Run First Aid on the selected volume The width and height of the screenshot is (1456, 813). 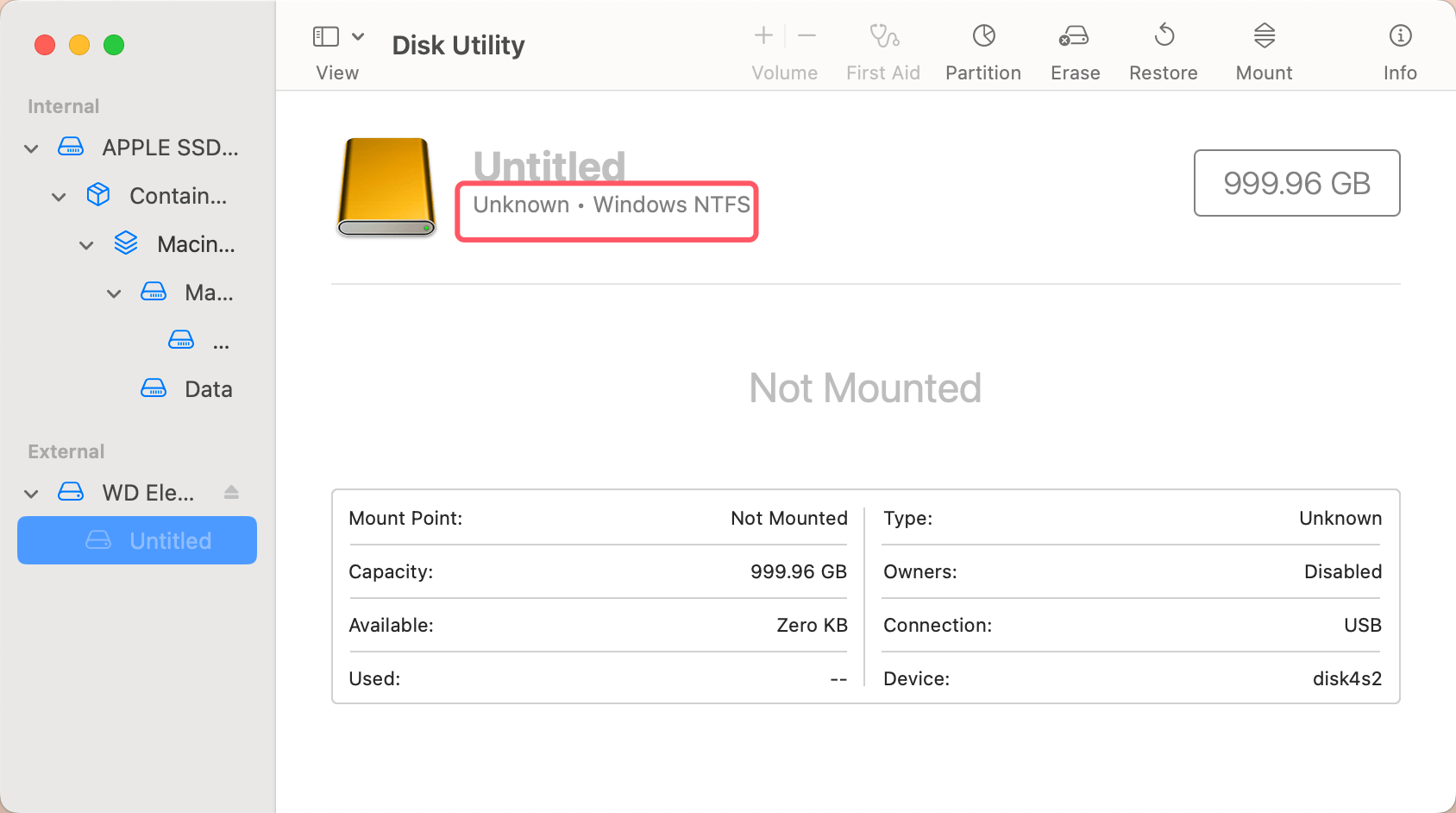tap(882, 47)
